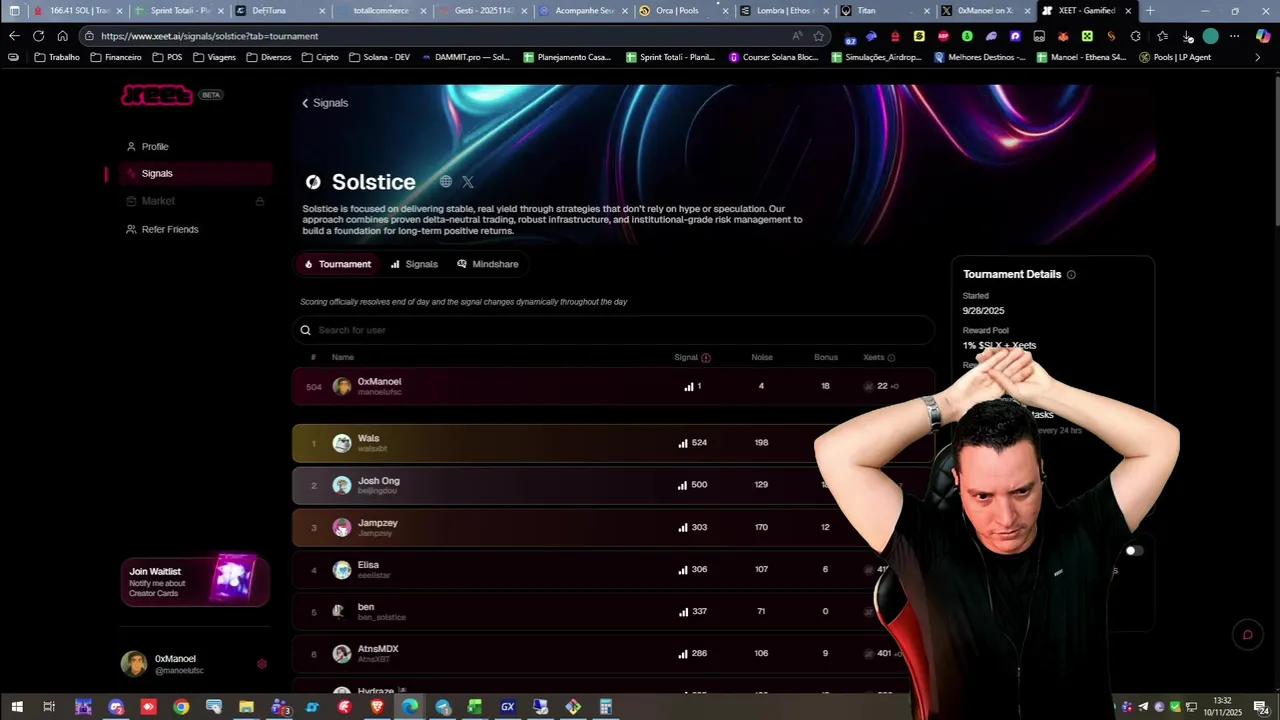The height and width of the screenshot is (720, 1280).
Task: Click the Xeets column info icon
Action: coord(891,358)
